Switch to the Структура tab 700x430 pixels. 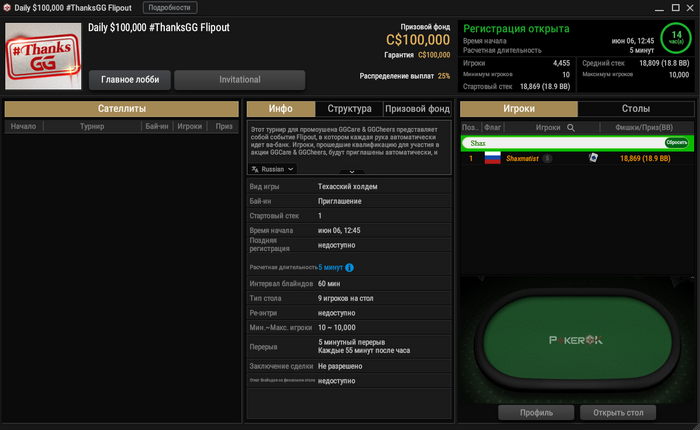349,109
